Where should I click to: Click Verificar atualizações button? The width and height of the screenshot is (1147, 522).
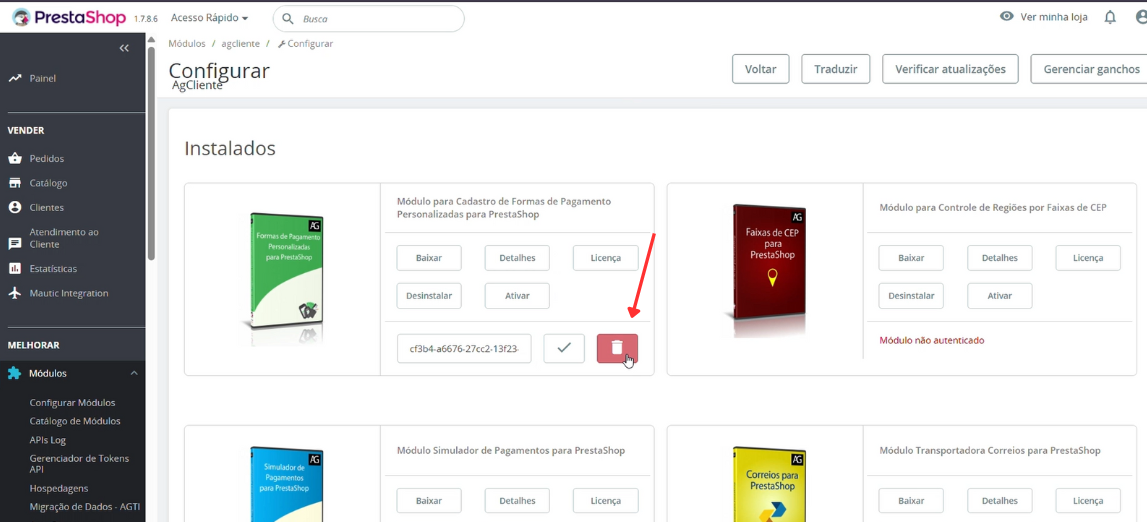[x=950, y=69]
